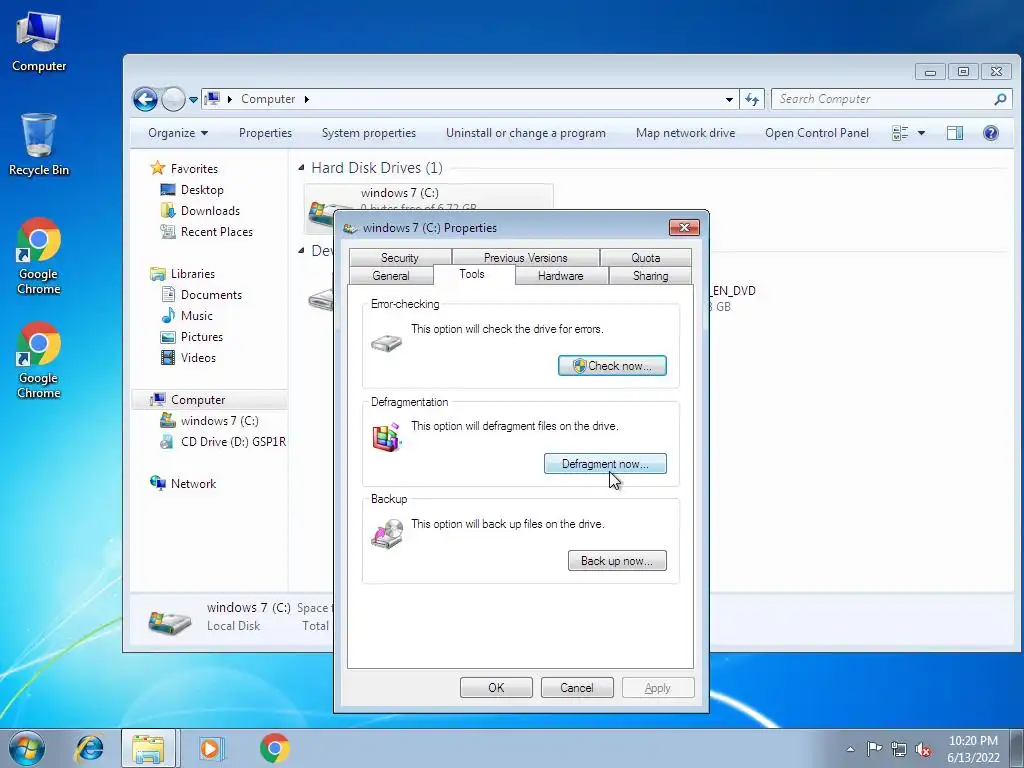Open the Computer desktop icon
The height and width of the screenshot is (768, 1024).
coord(39,42)
